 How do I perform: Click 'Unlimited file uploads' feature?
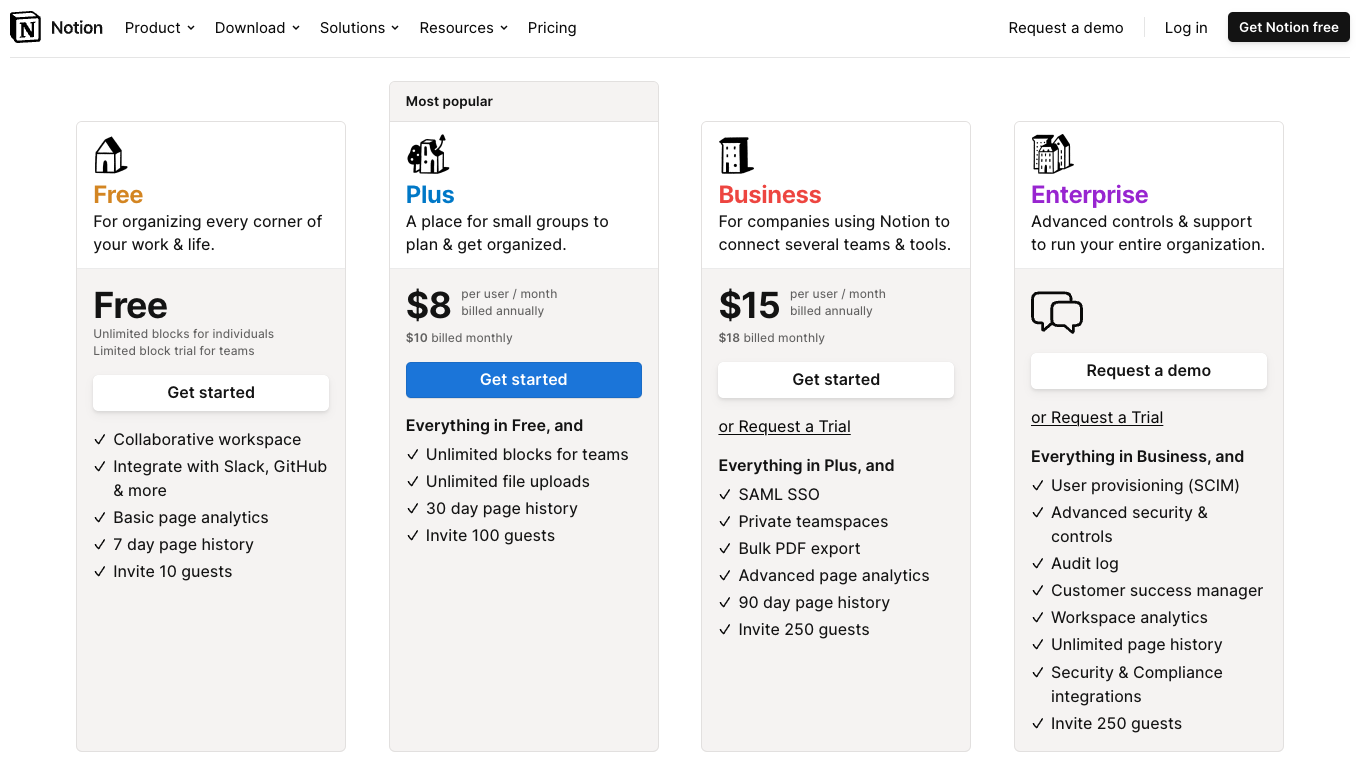[x=508, y=482]
